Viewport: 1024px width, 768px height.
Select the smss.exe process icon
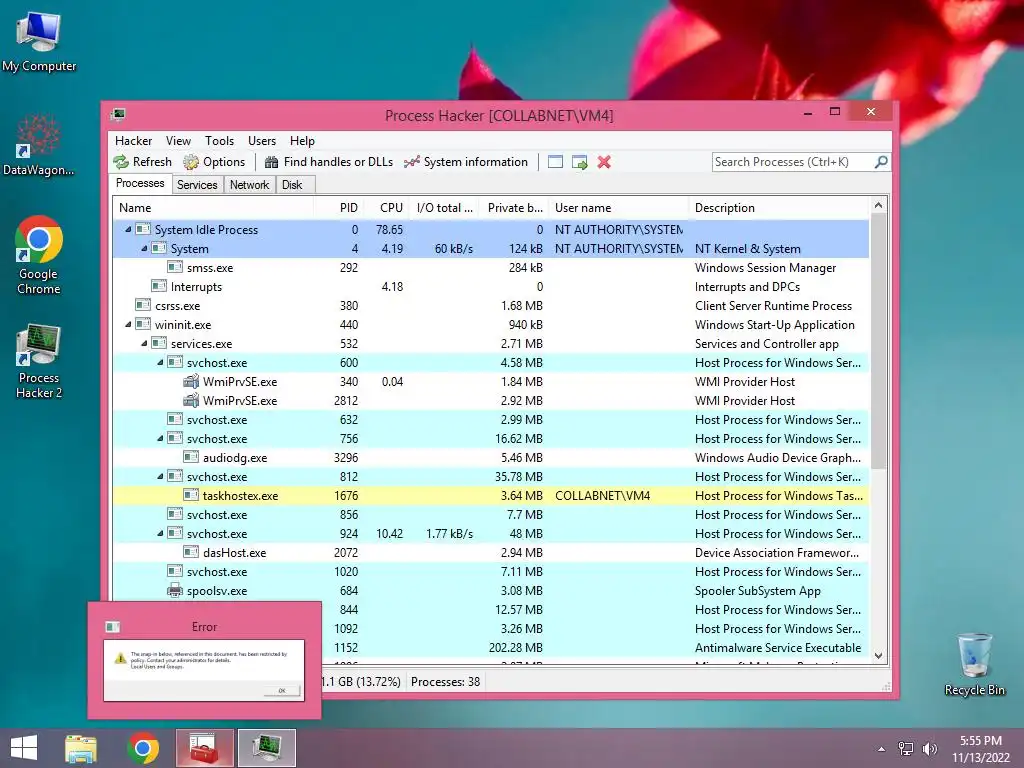(x=175, y=267)
